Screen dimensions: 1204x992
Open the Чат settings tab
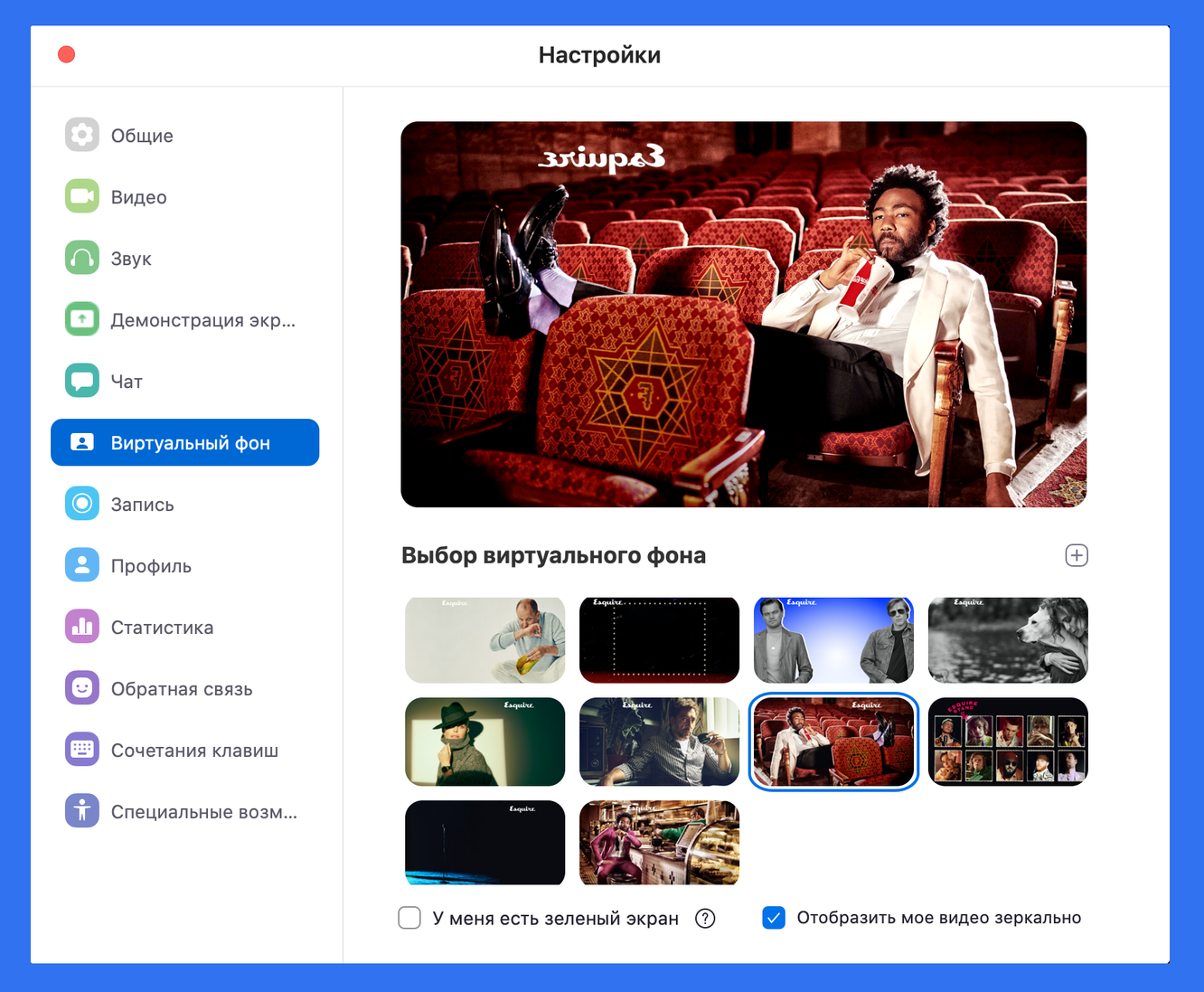185,382
